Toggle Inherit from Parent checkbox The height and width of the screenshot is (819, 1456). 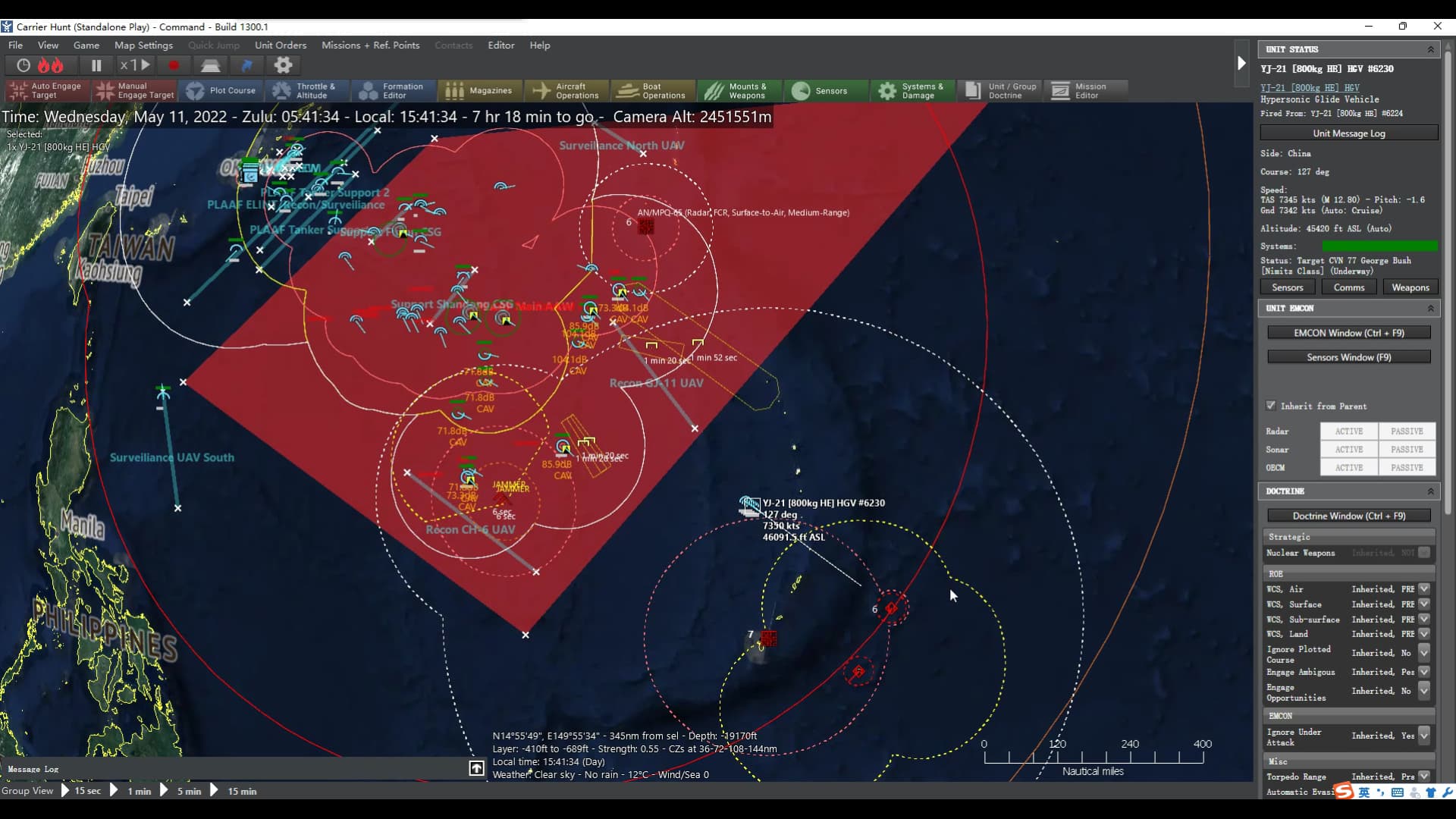(x=1271, y=406)
